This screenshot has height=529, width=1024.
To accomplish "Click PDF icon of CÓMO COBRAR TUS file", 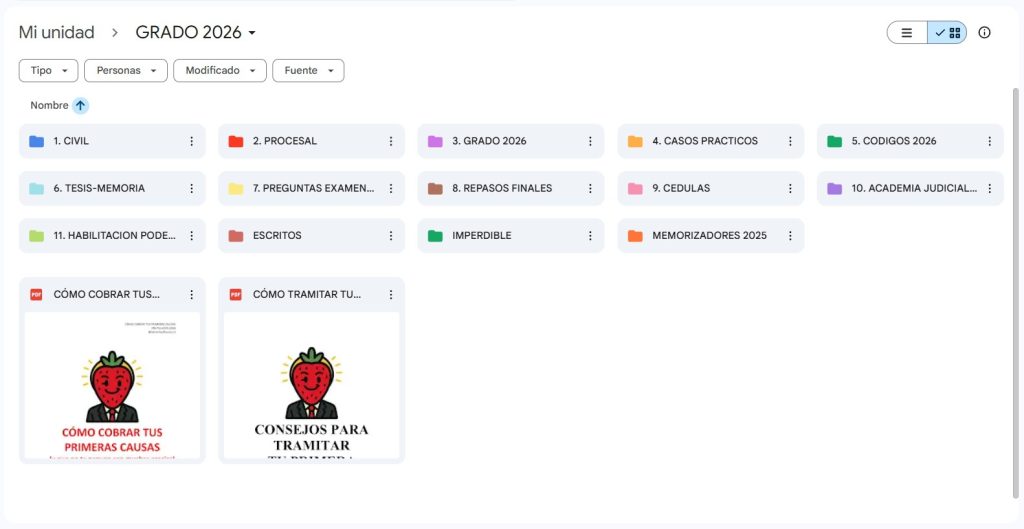I will (37, 295).
